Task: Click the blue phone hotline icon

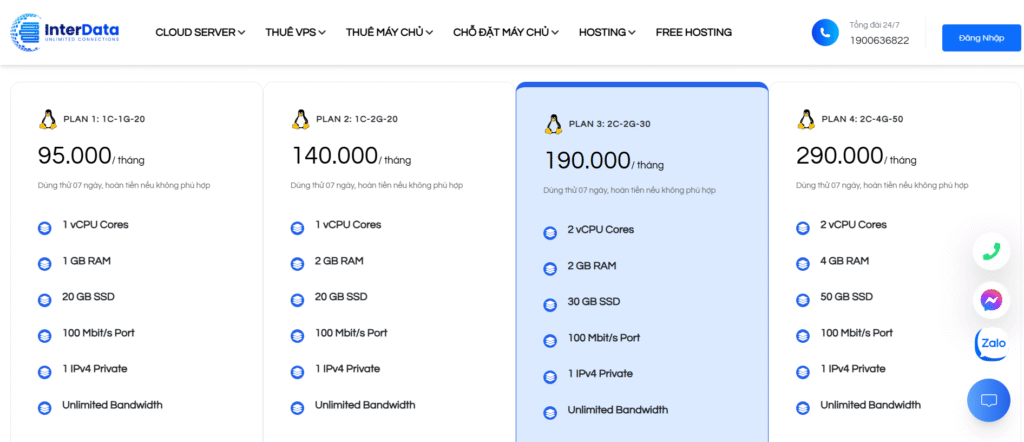Action: coord(825,32)
